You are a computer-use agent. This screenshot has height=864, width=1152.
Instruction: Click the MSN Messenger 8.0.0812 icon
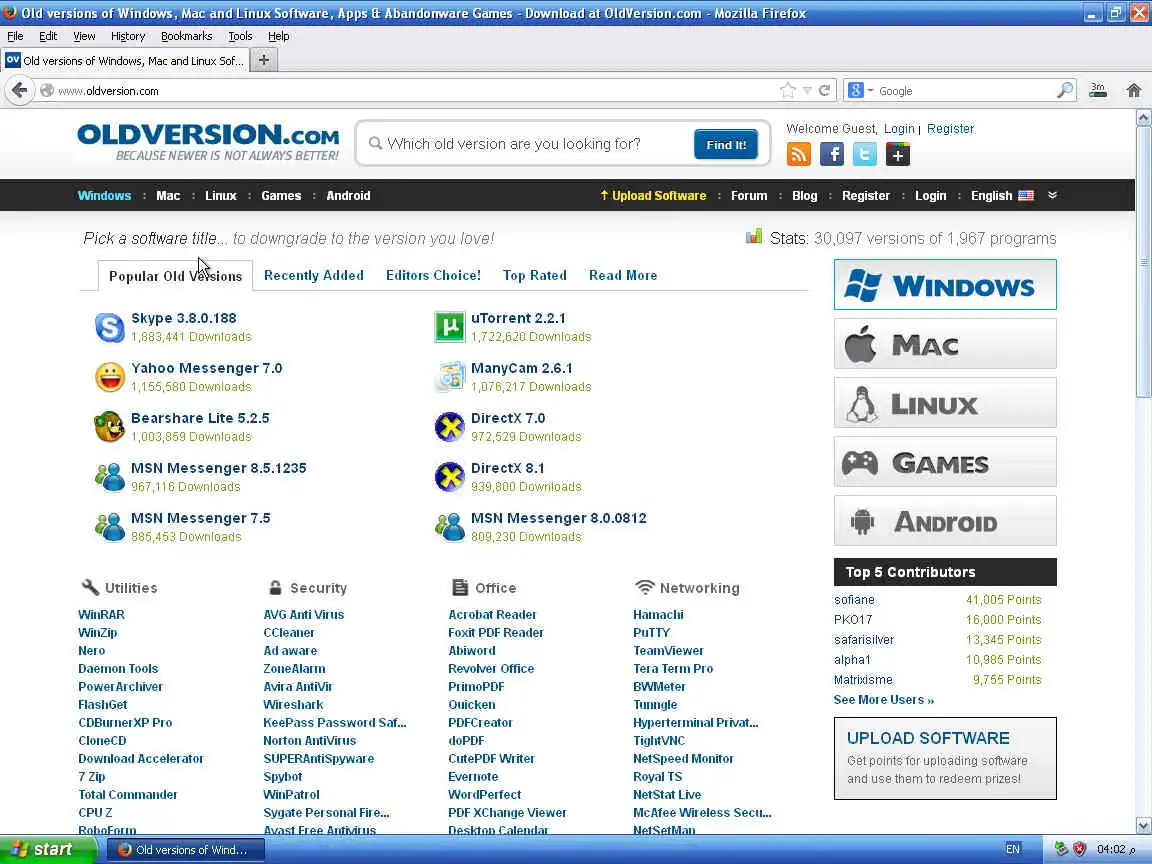450,527
